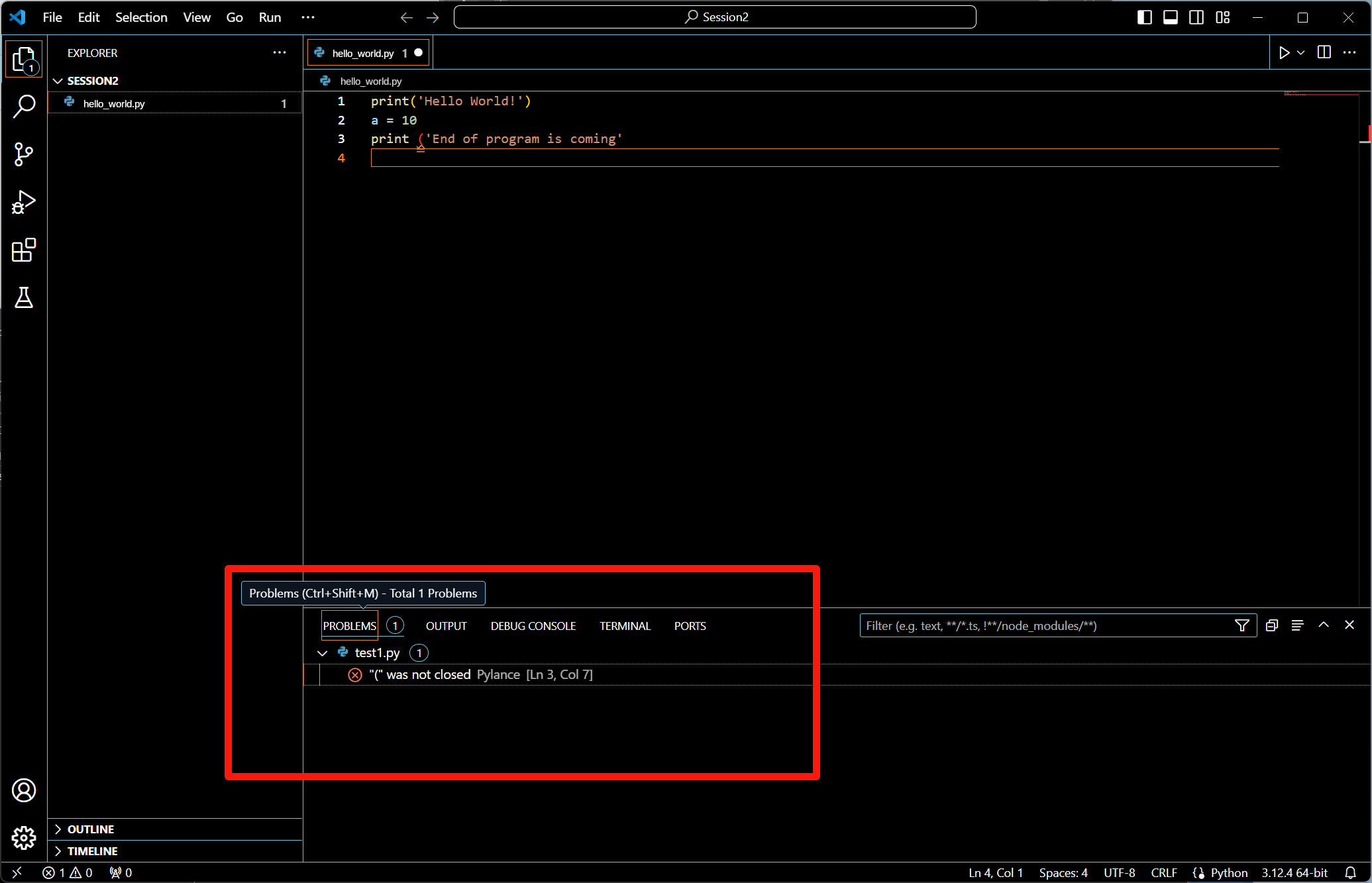Collapse the test1.py problems group
The image size is (1372, 883).
tap(323, 653)
